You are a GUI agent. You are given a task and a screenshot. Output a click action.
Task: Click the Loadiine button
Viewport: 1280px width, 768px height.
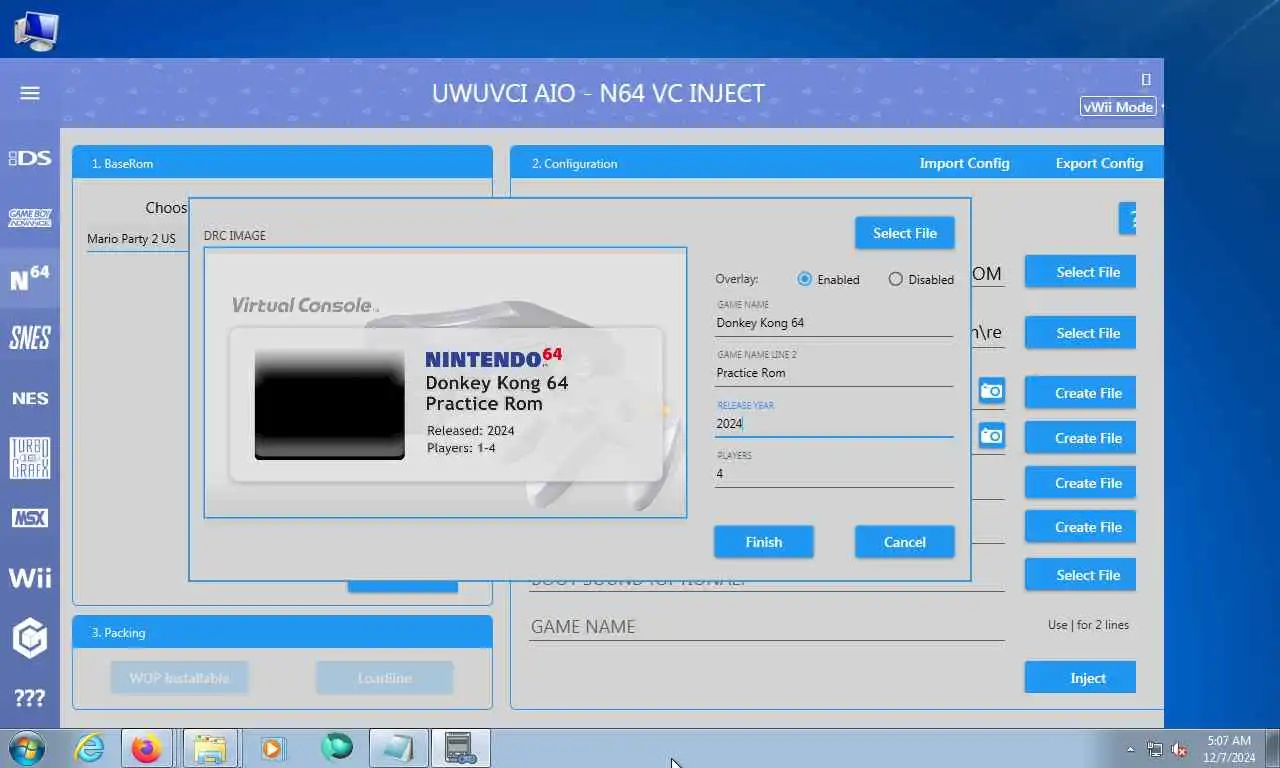(x=385, y=678)
